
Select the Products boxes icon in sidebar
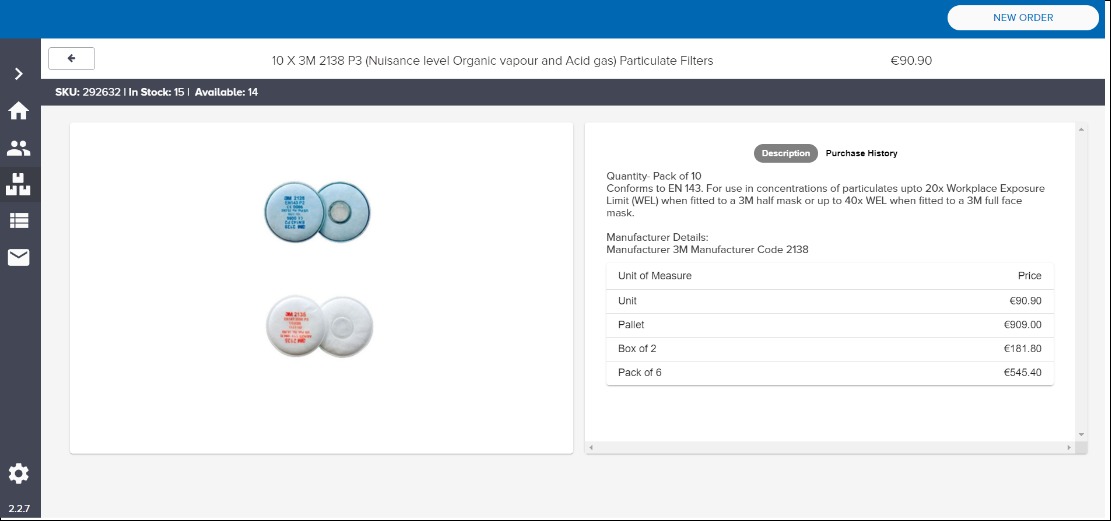click(19, 184)
